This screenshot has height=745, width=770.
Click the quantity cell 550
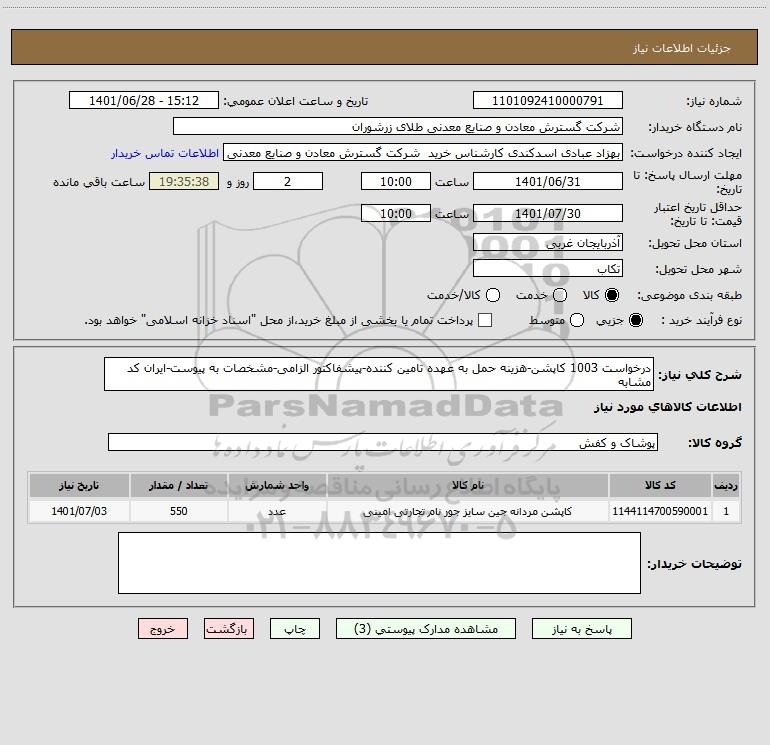coord(178,511)
